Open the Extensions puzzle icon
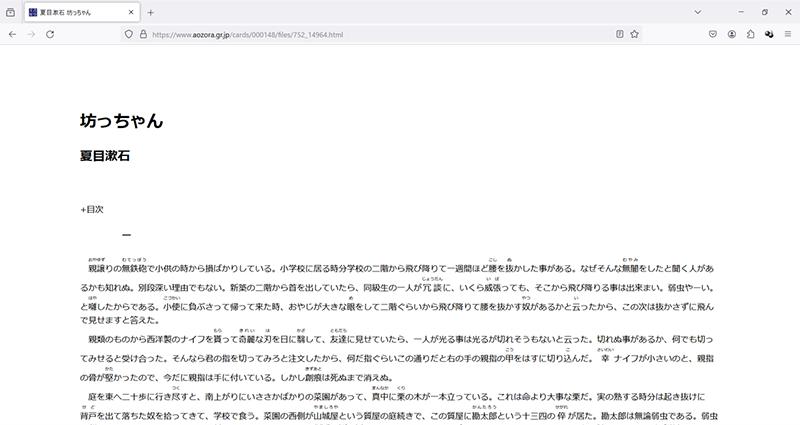This screenshot has height=425, width=800. point(751,34)
